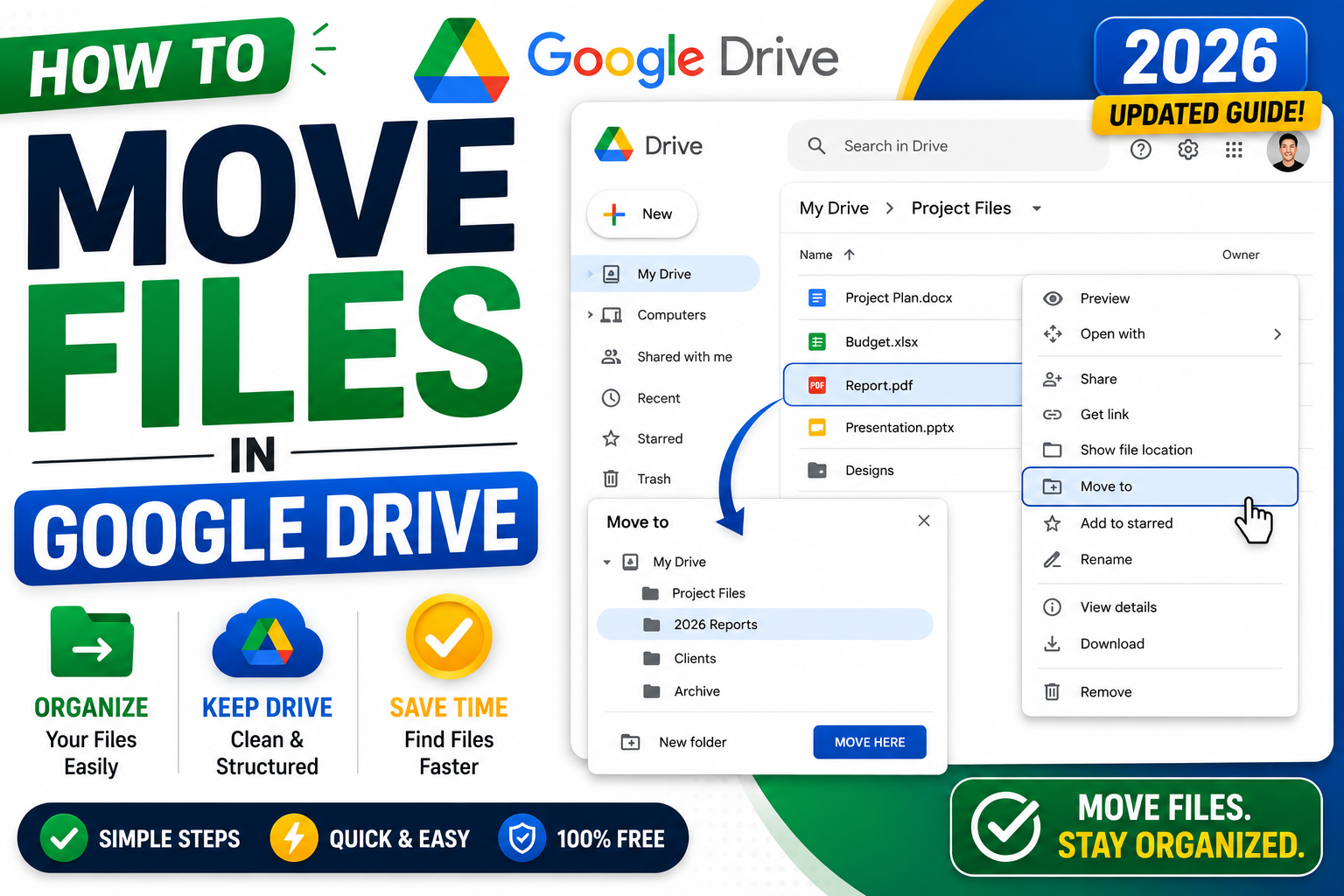Click the download arrow icon
This screenshot has width=1344, height=896.
(x=1053, y=644)
